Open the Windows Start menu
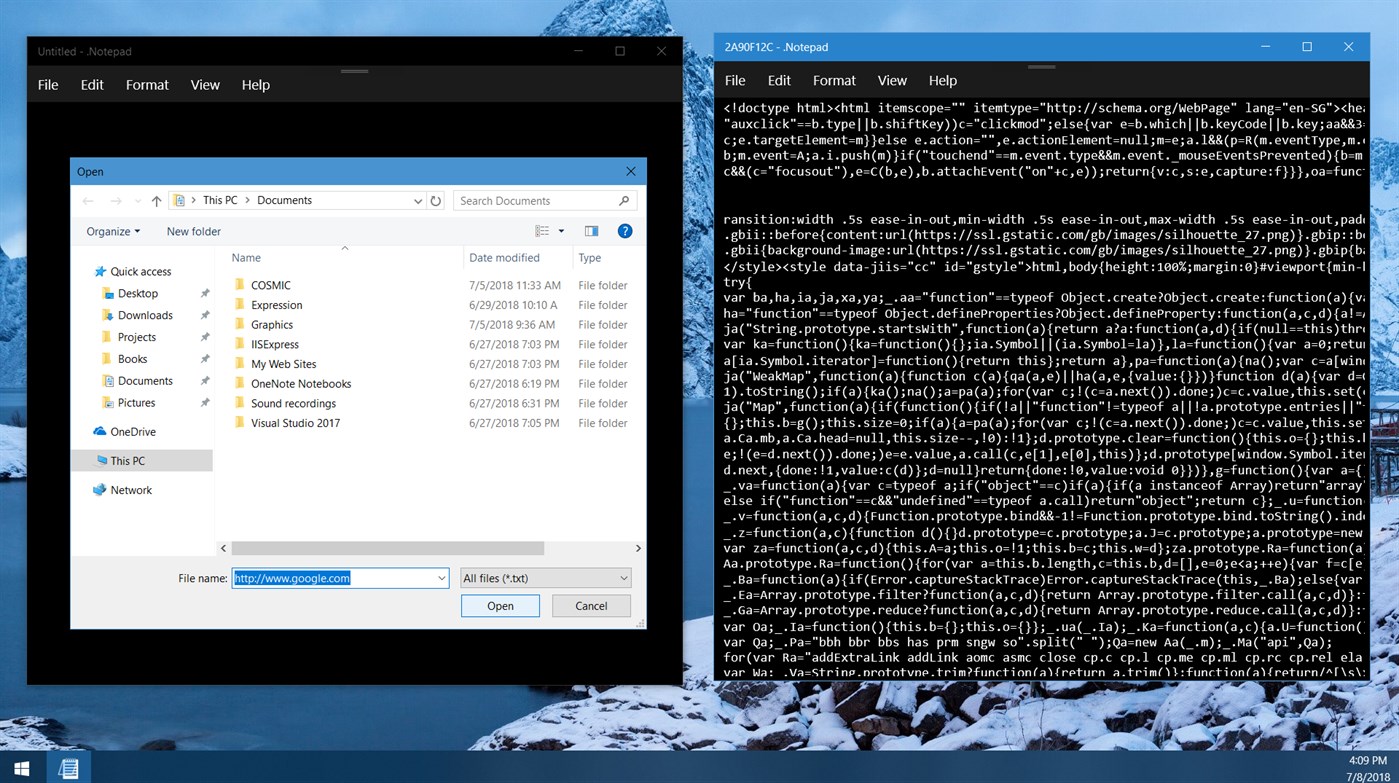Screen dimensions: 1399x783 click(x=20, y=767)
